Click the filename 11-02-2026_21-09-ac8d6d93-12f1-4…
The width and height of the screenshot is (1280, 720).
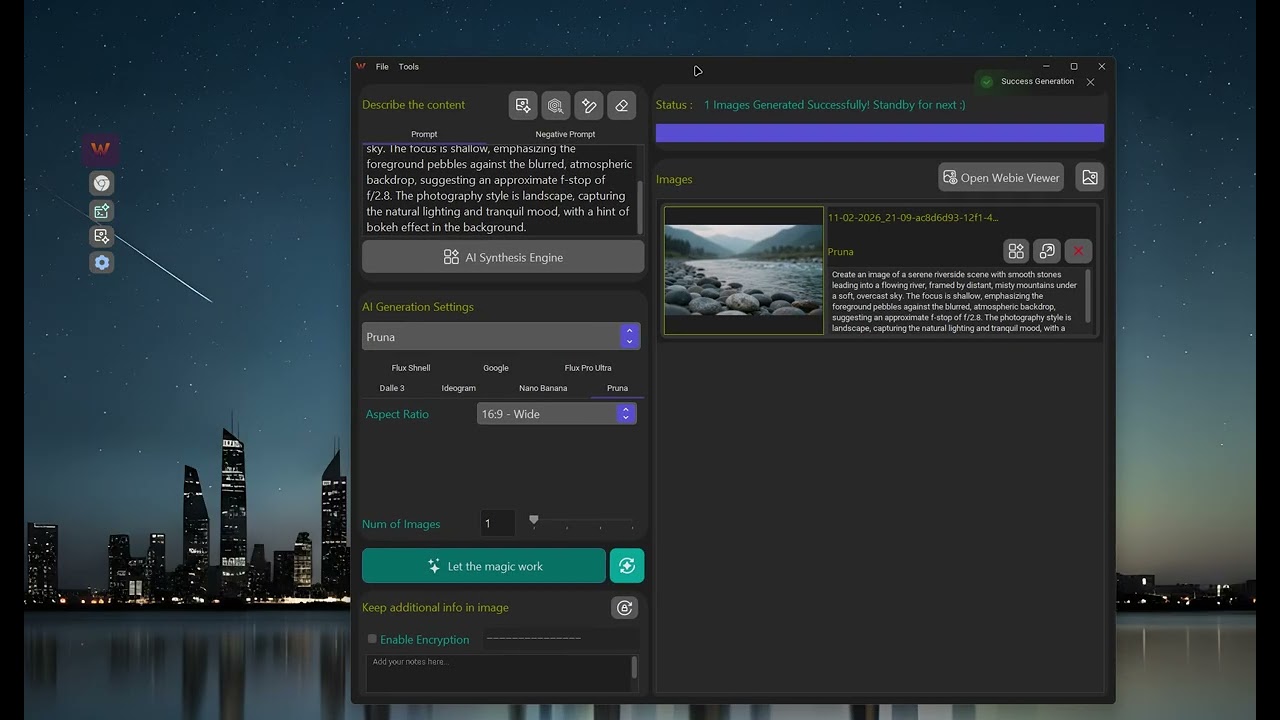(x=913, y=217)
